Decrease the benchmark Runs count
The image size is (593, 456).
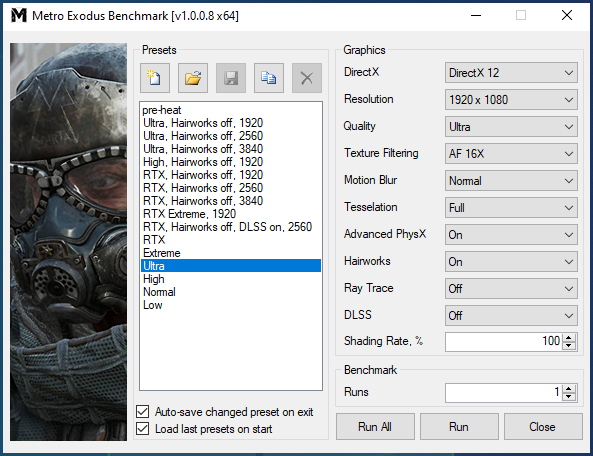569,397
